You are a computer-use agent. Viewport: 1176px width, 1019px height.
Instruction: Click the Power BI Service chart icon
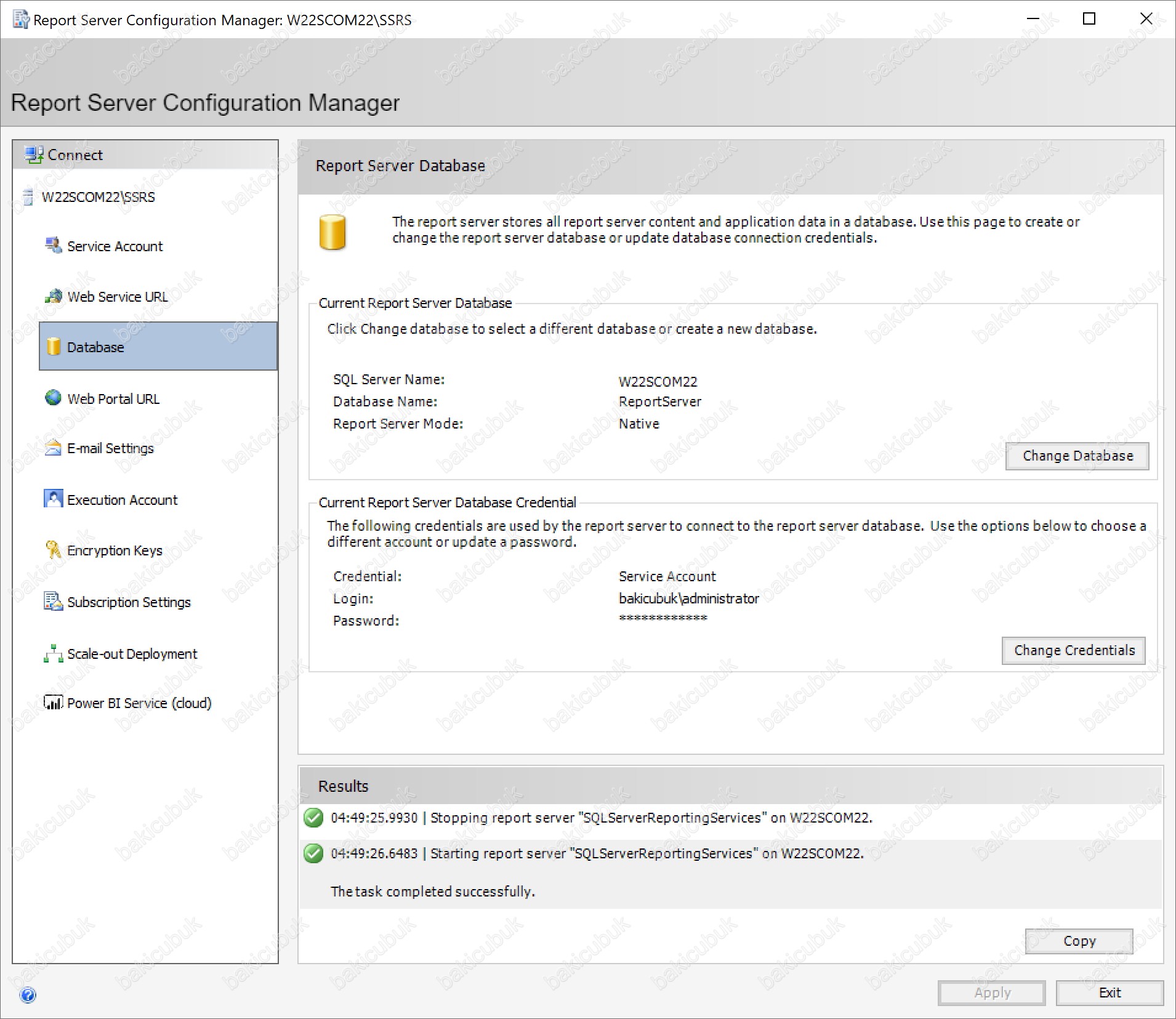(x=54, y=703)
